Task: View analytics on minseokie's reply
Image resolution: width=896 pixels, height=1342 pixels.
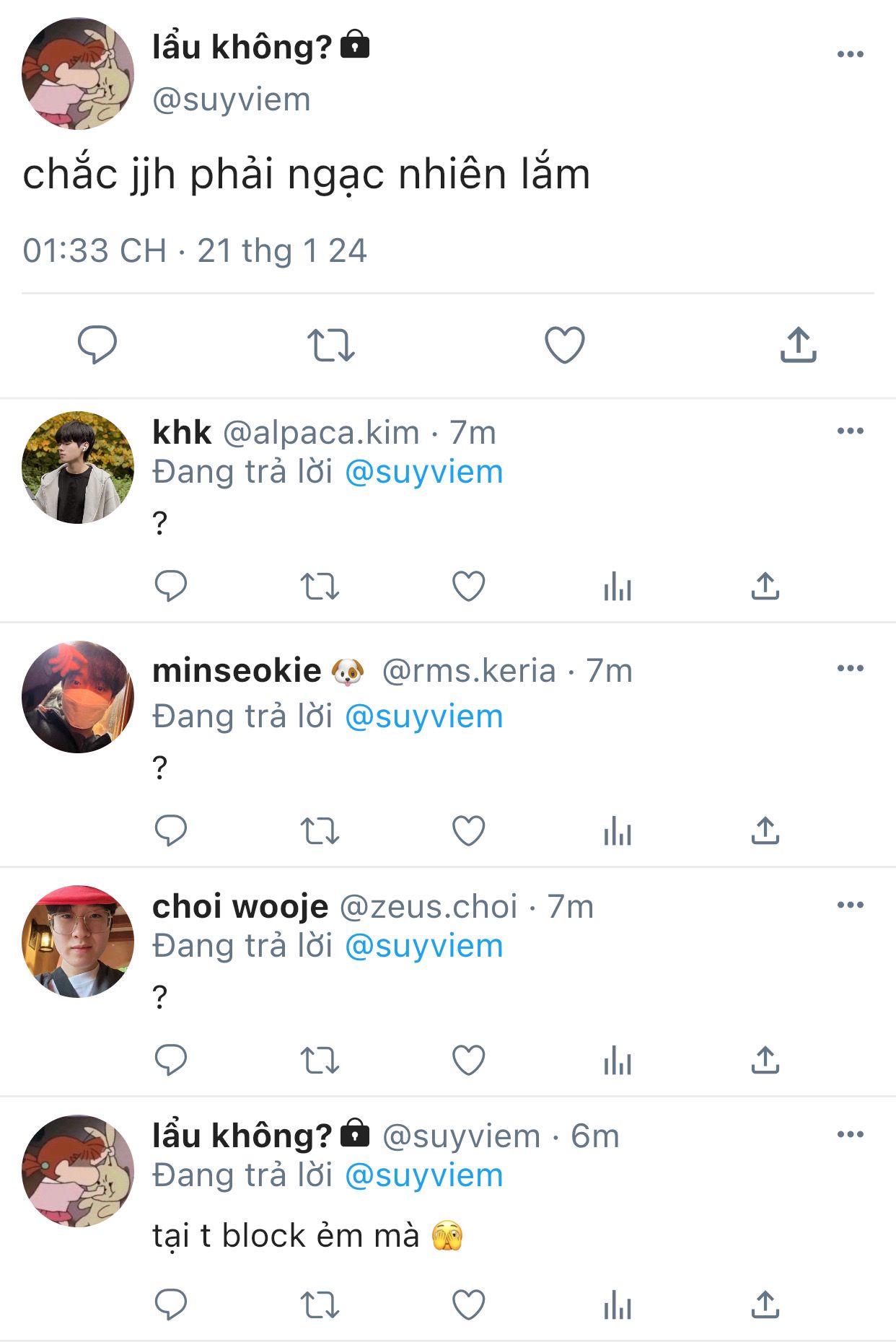Action: tap(618, 830)
